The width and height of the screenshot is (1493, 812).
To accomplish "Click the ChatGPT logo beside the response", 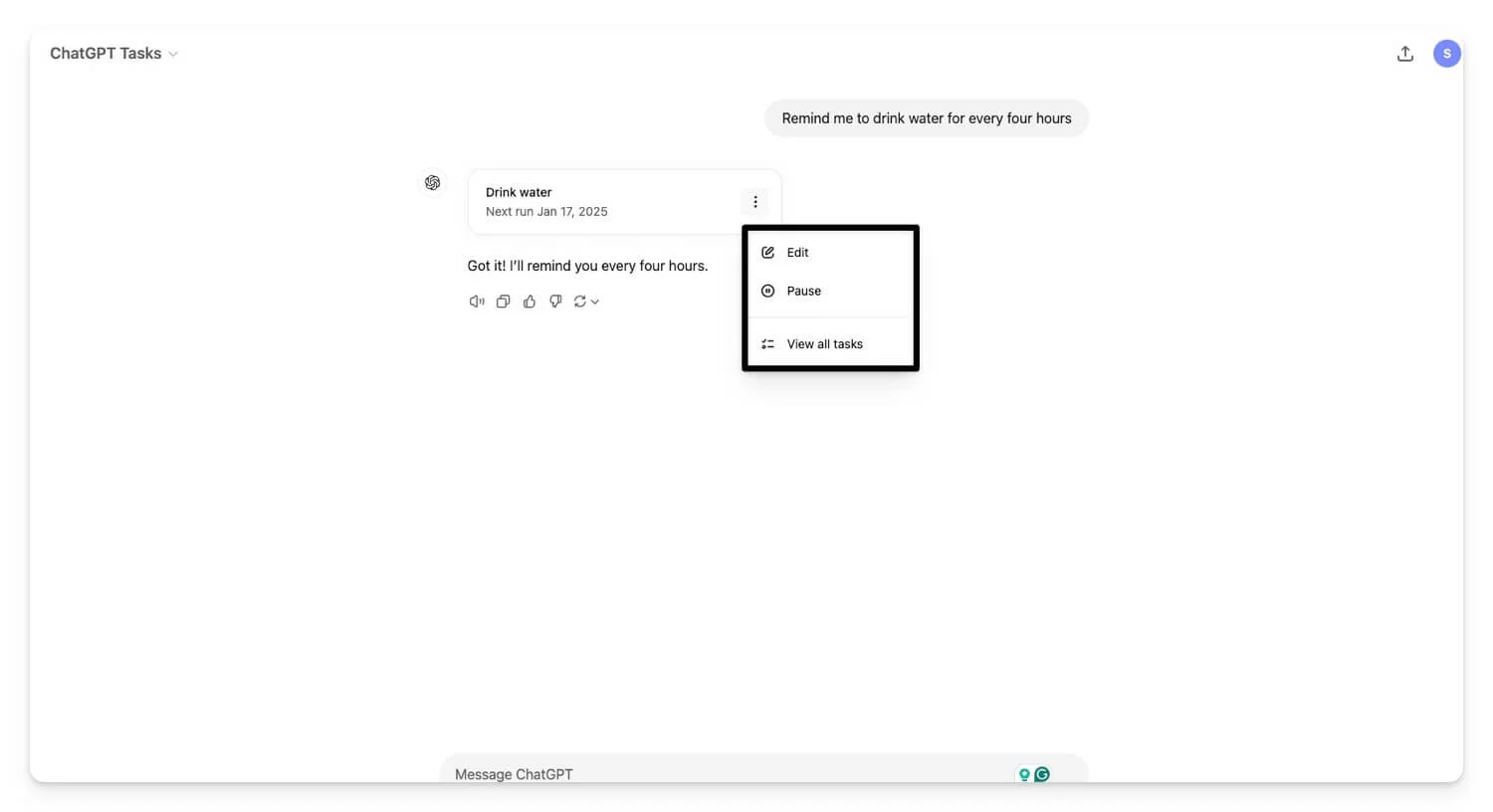I will click(432, 183).
